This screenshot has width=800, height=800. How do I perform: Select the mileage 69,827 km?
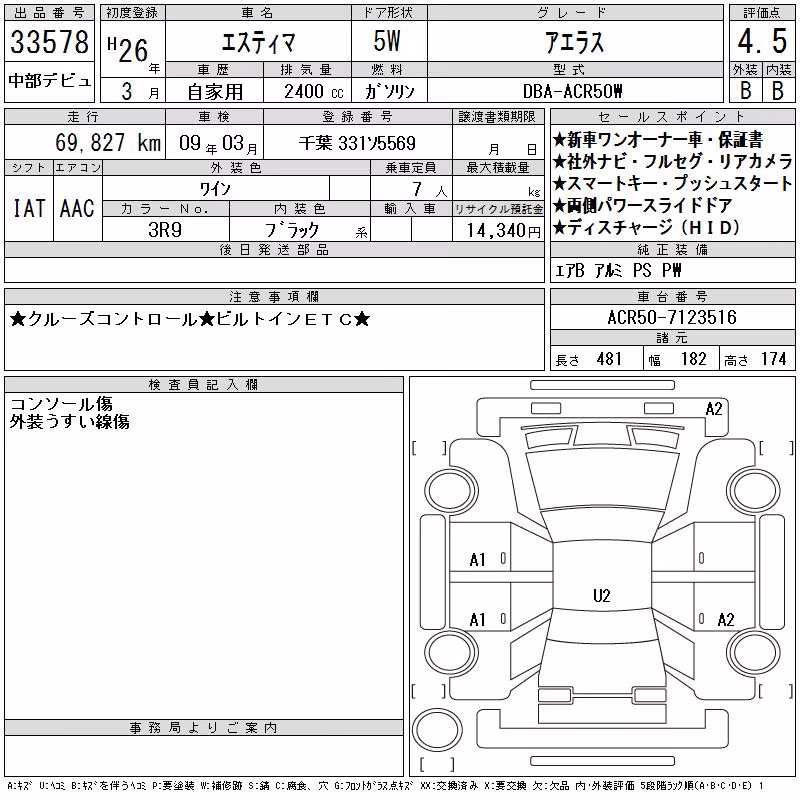pos(108,142)
